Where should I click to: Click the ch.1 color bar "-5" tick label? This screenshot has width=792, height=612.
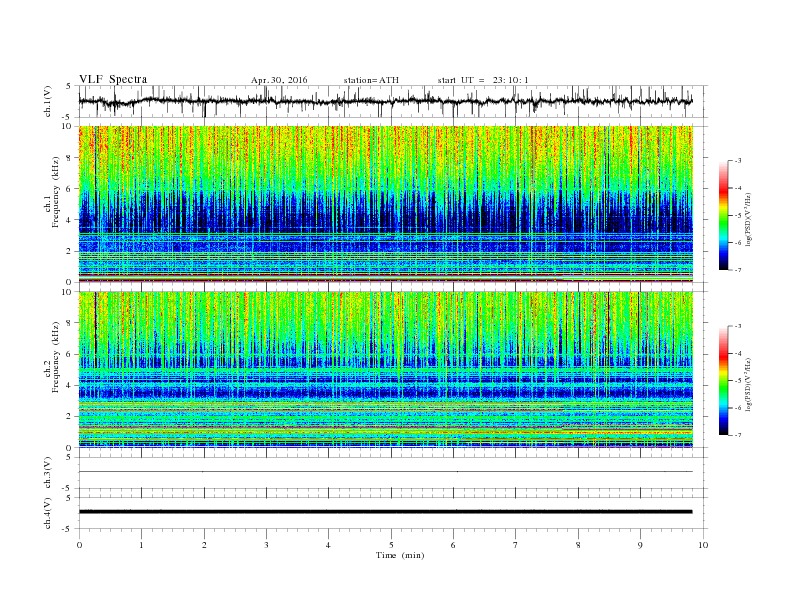click(738, 216)
